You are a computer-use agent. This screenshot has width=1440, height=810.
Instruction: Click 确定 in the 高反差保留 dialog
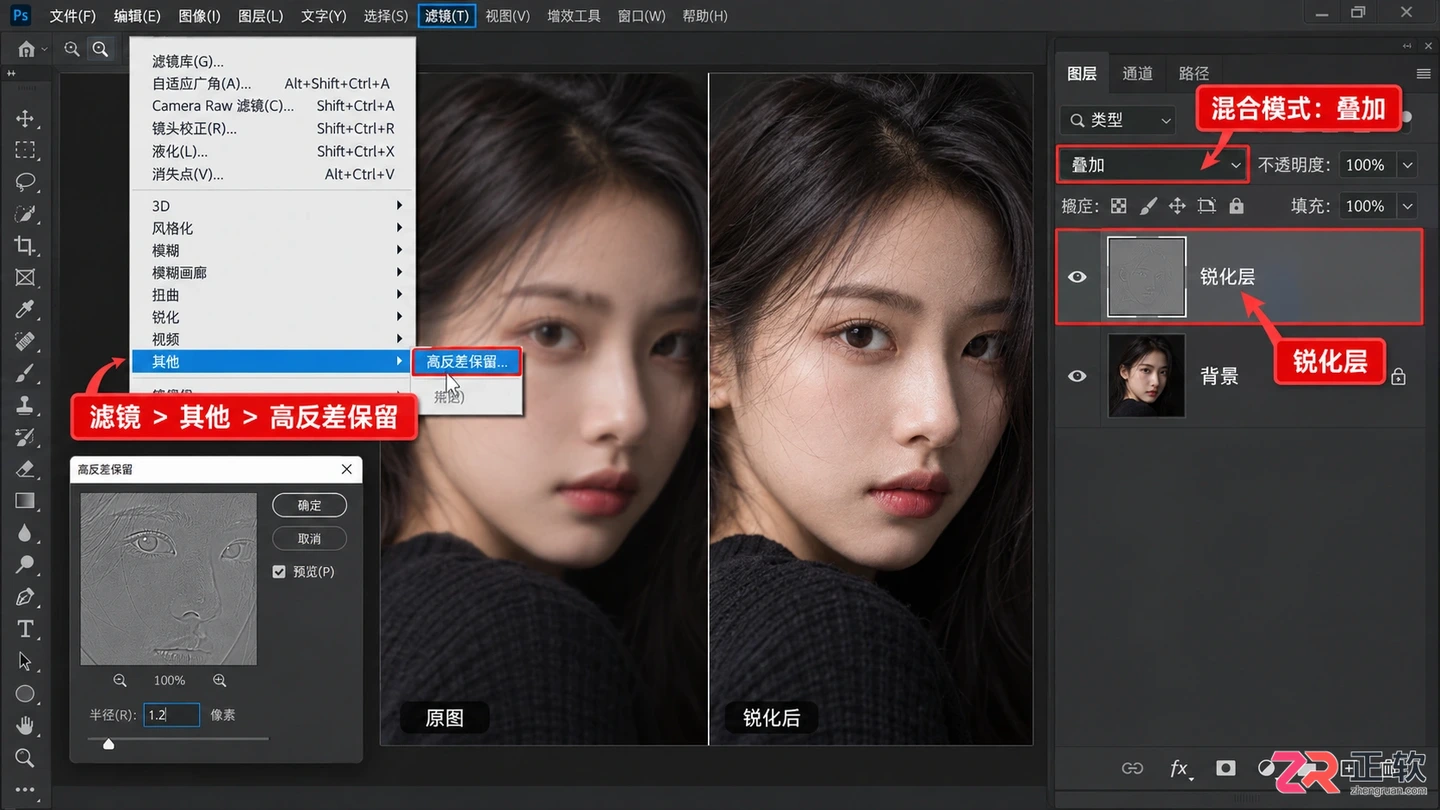[x=310, y=505]
